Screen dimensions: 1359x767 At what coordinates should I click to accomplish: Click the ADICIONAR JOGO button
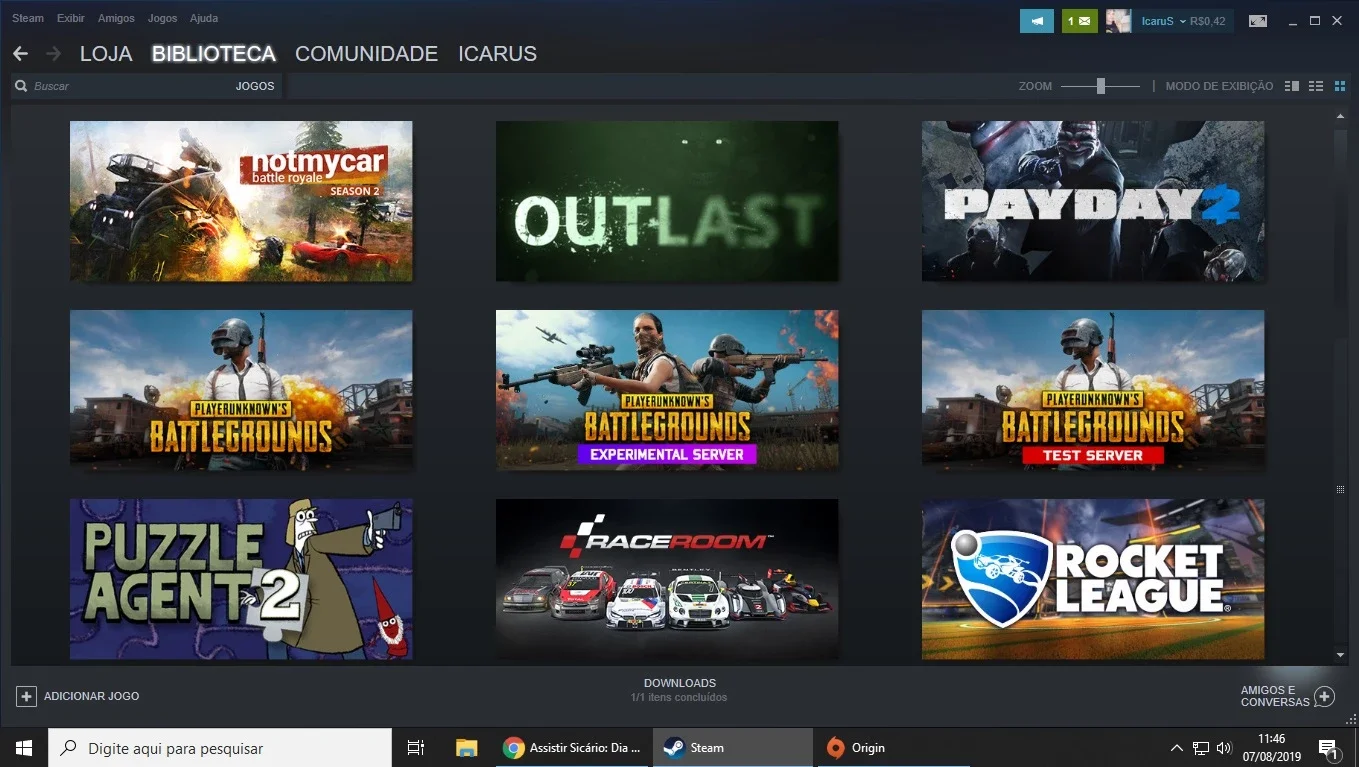pyautogui.click(x=78, y=696)
